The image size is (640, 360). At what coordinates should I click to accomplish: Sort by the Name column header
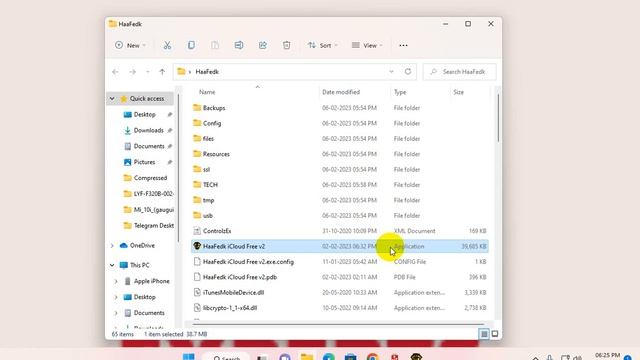click(207, 92)
